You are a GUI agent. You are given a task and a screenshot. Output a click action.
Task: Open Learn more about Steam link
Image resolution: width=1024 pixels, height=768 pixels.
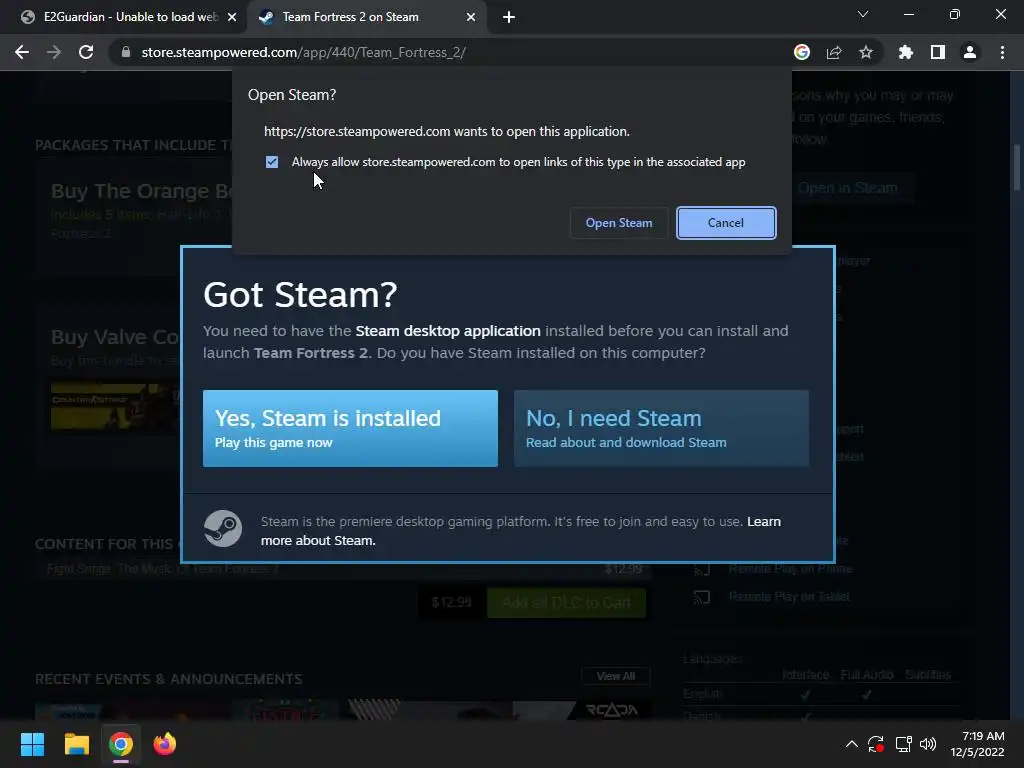pyautogui.click(x=520, y=531)
